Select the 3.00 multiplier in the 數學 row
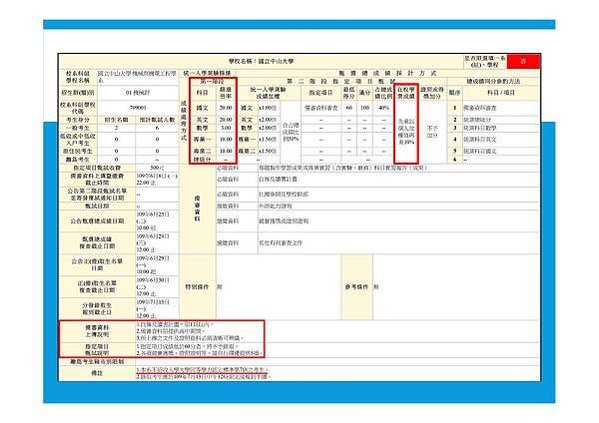The width and height of the screenshot is (599, 423). [x=226, y=128]
